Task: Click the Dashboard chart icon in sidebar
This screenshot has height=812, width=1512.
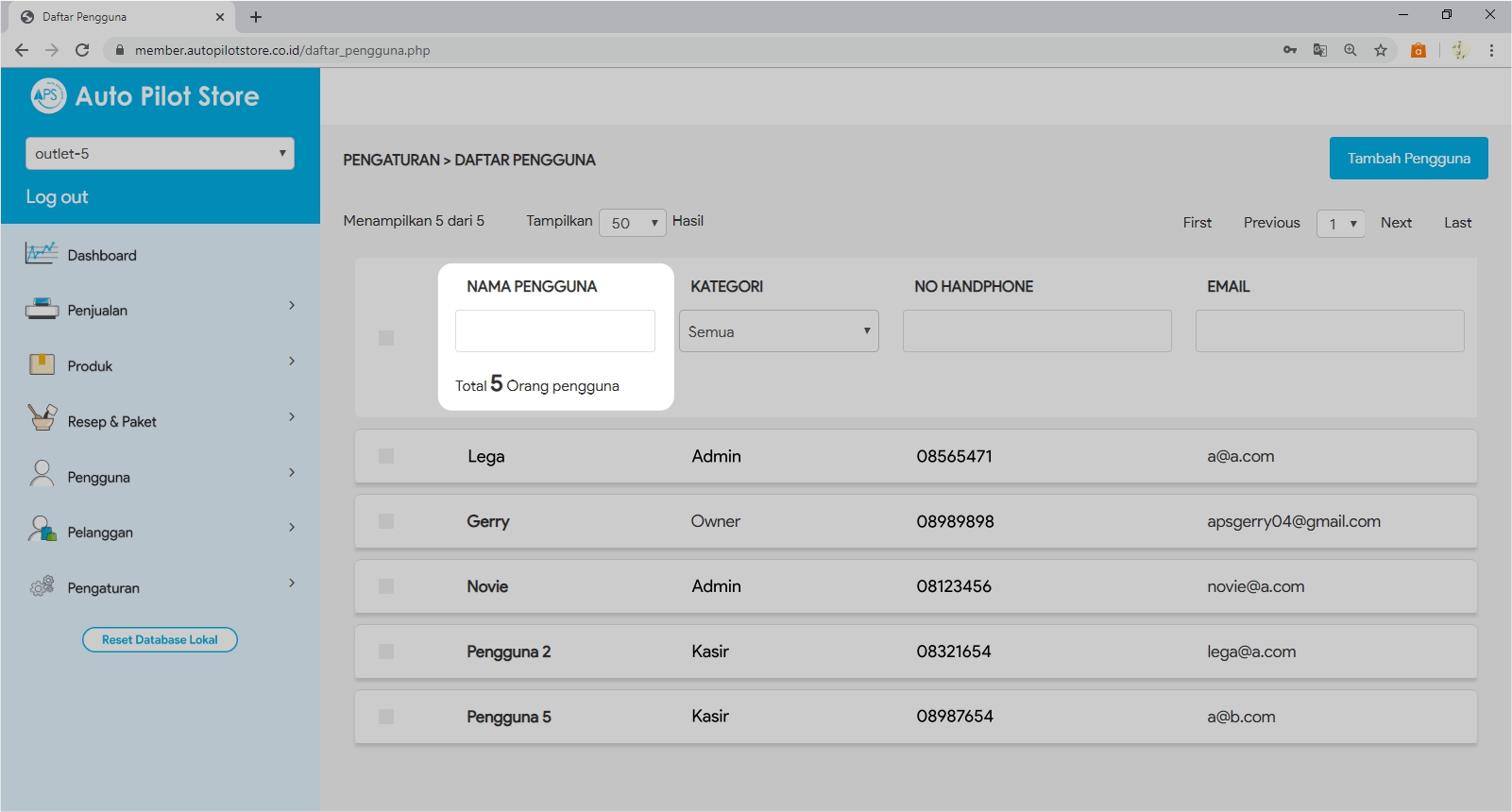Action: (42, 253)
